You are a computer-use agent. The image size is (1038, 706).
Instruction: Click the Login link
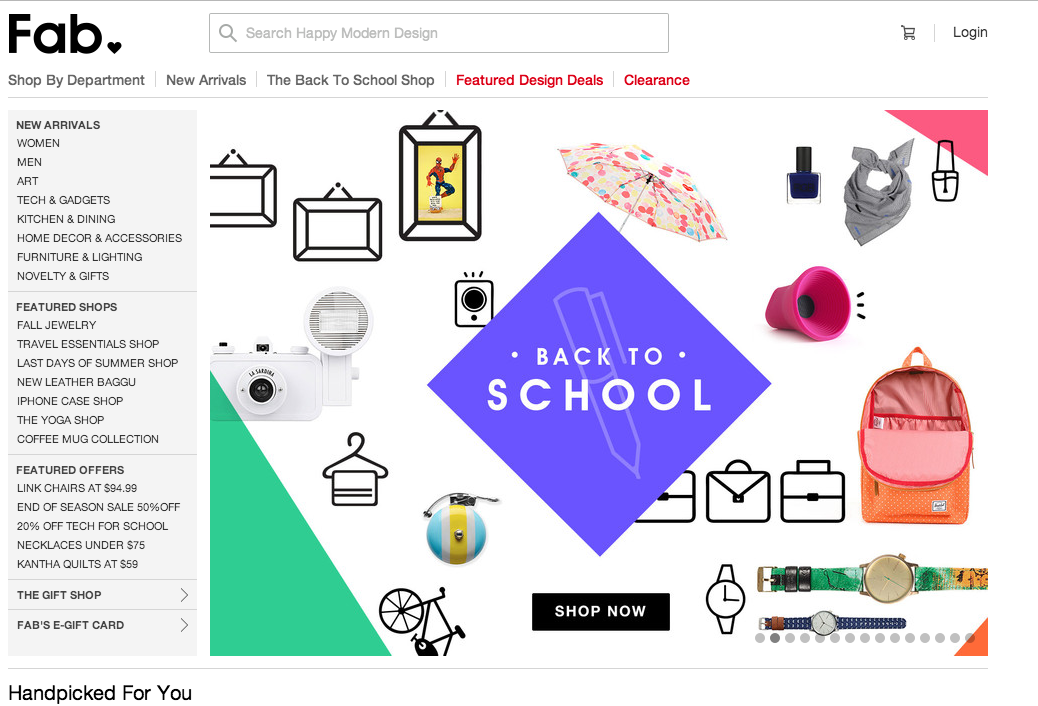970,32
